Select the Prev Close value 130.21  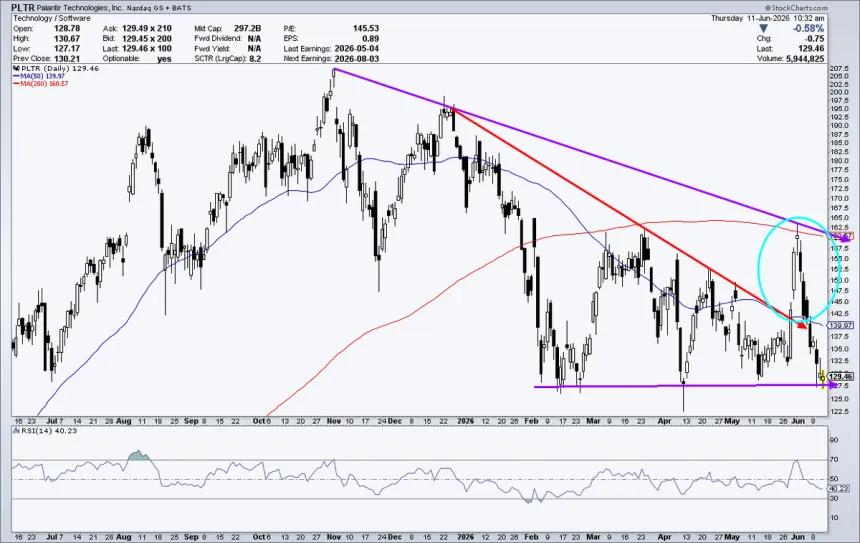(x=66, y=58)
